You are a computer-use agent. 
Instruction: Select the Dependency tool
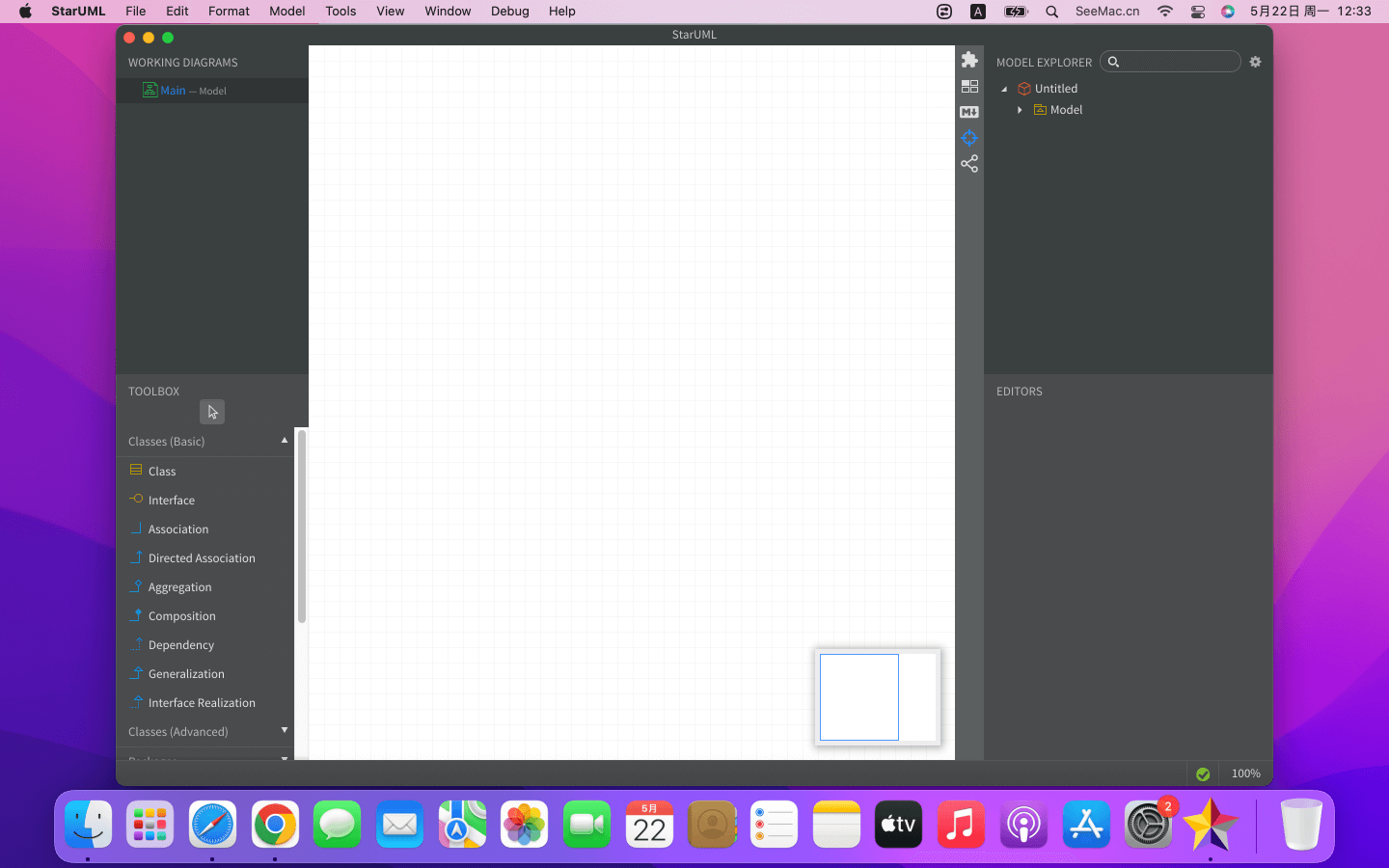pos(204,644)
